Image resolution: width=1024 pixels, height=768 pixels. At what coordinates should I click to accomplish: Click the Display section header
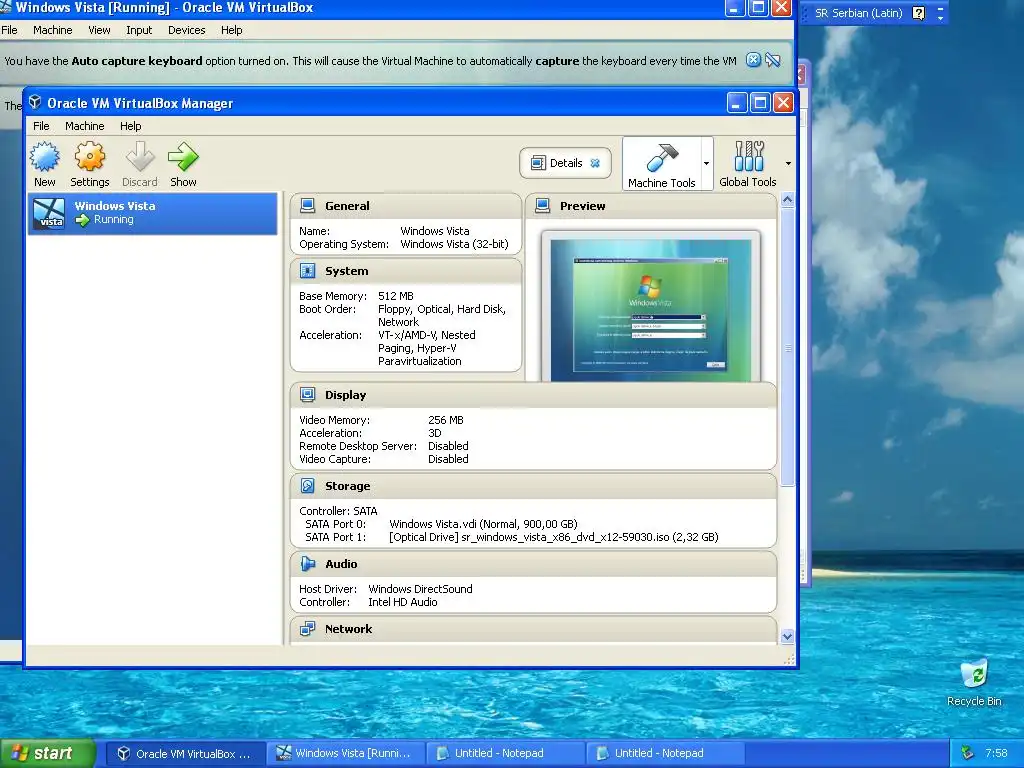(534, 394)
